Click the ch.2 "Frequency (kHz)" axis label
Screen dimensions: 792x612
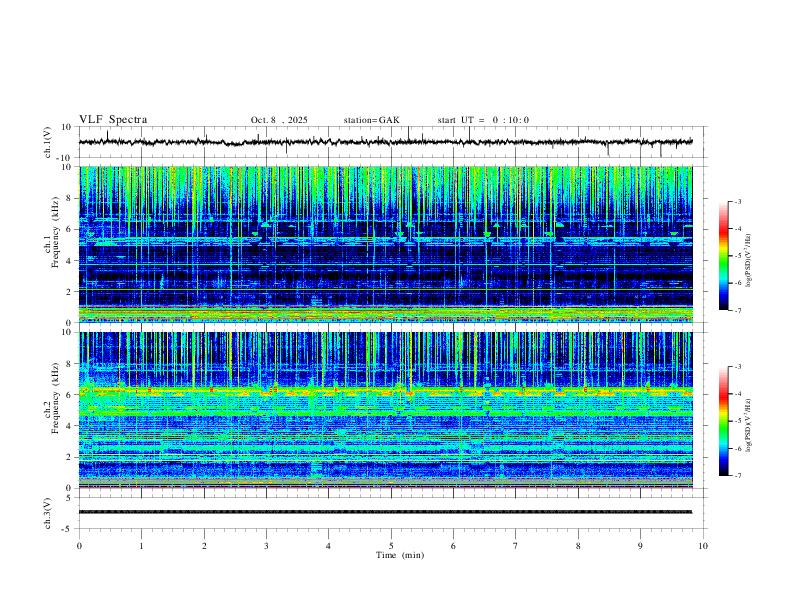(x=55, y=397)
